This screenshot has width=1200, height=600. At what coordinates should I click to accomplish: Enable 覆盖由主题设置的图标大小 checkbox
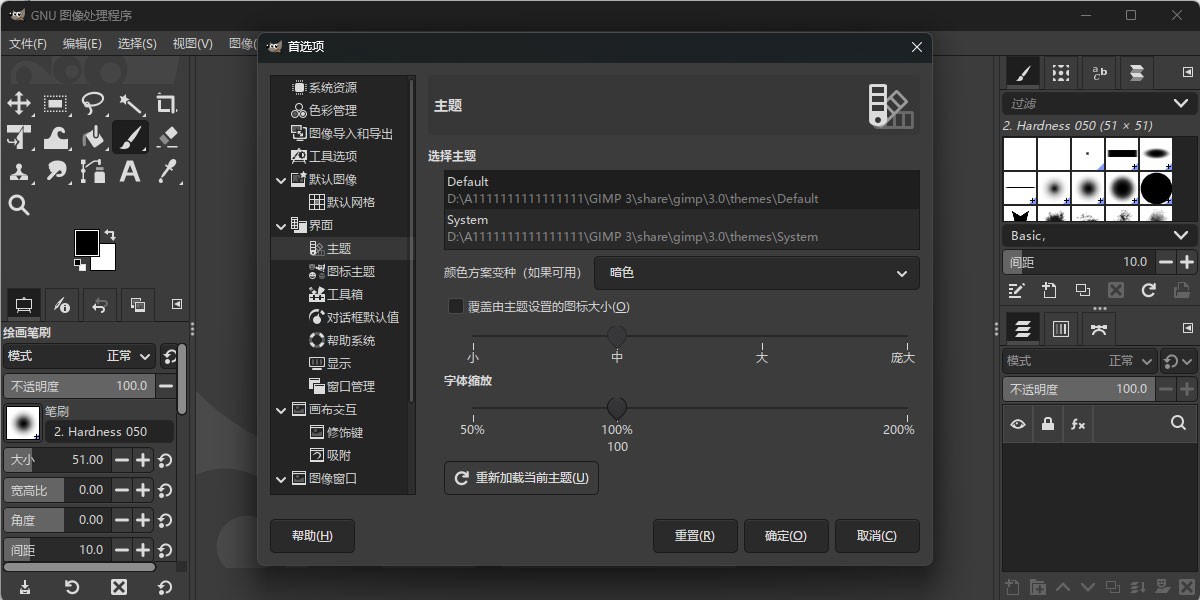[x=455, y=306]
